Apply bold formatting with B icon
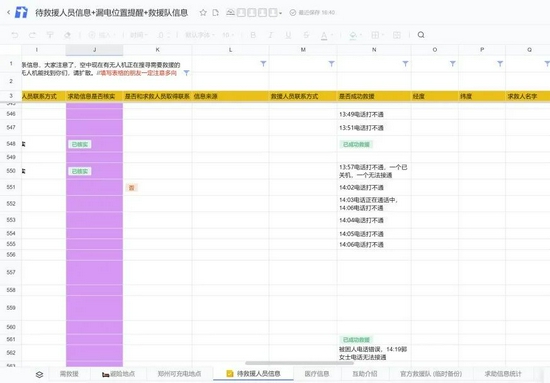550x383 pixels. [253, 35]
